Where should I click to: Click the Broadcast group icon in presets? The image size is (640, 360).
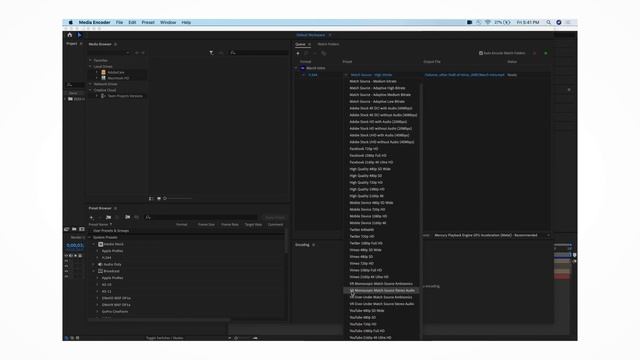click(x=100, y=271)
